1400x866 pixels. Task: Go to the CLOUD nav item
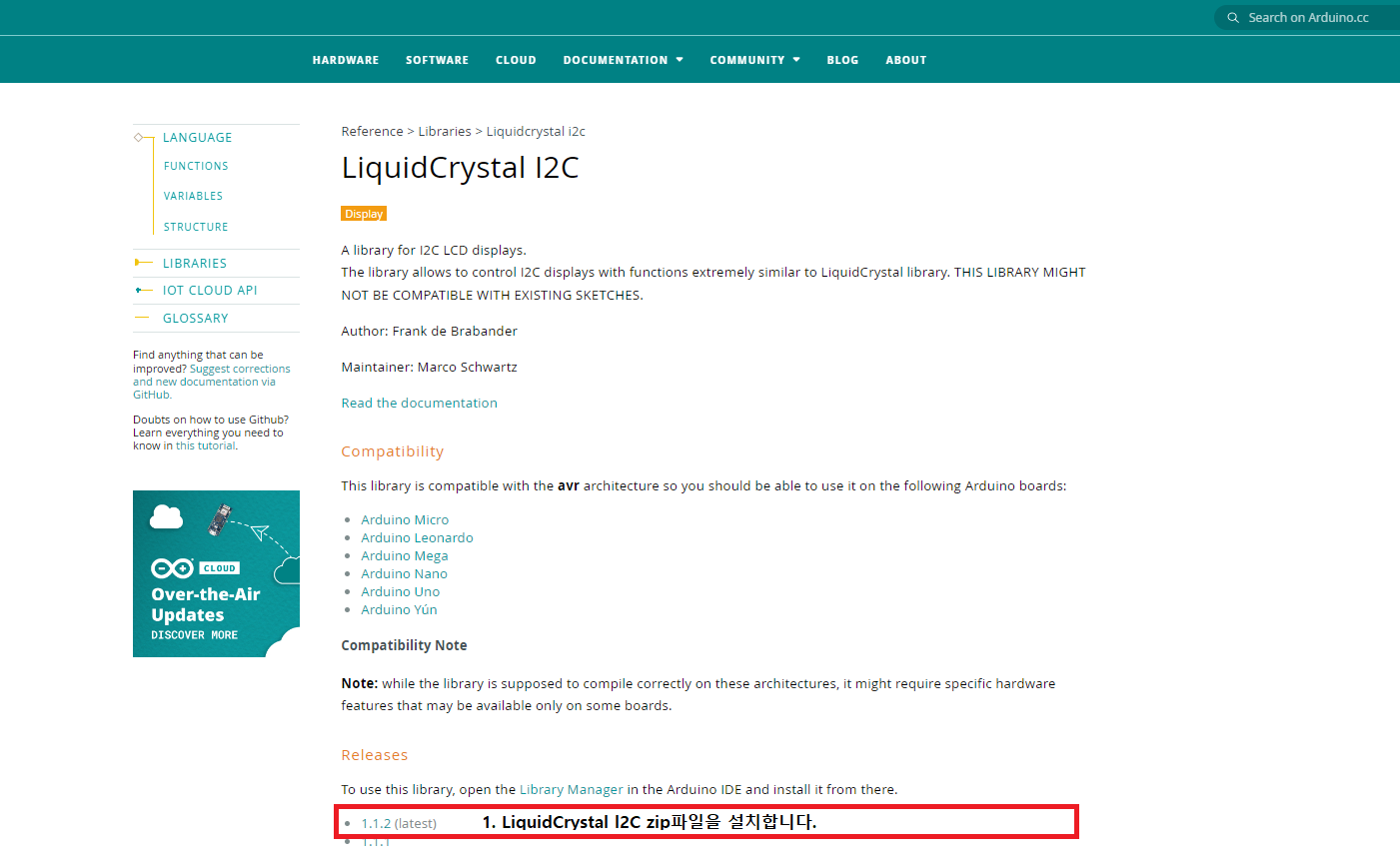click(516, 60)
